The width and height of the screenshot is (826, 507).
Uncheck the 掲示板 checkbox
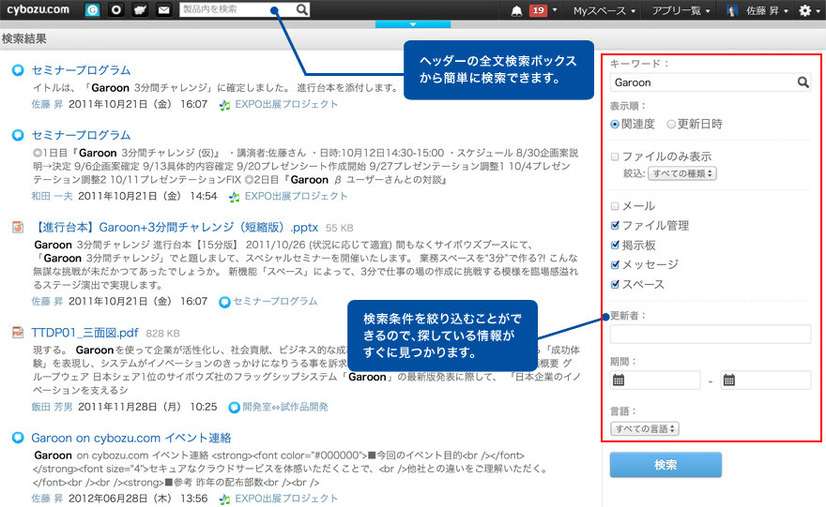point(615,245)
